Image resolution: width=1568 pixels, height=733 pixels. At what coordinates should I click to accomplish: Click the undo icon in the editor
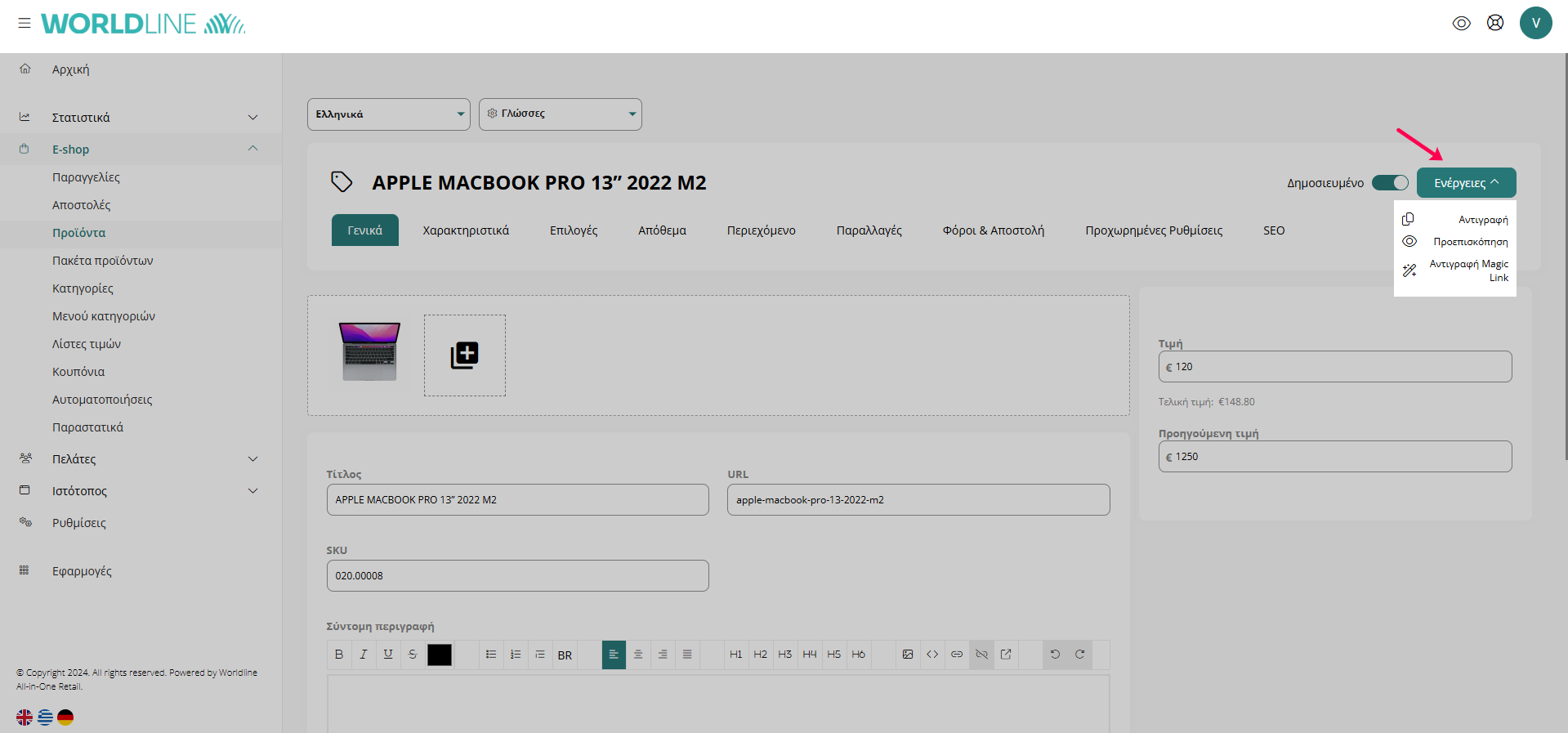1055,655
